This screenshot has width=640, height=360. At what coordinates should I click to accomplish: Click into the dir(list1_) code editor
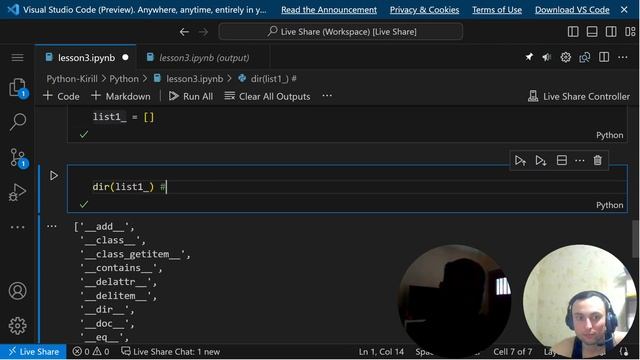coord(347,187)
